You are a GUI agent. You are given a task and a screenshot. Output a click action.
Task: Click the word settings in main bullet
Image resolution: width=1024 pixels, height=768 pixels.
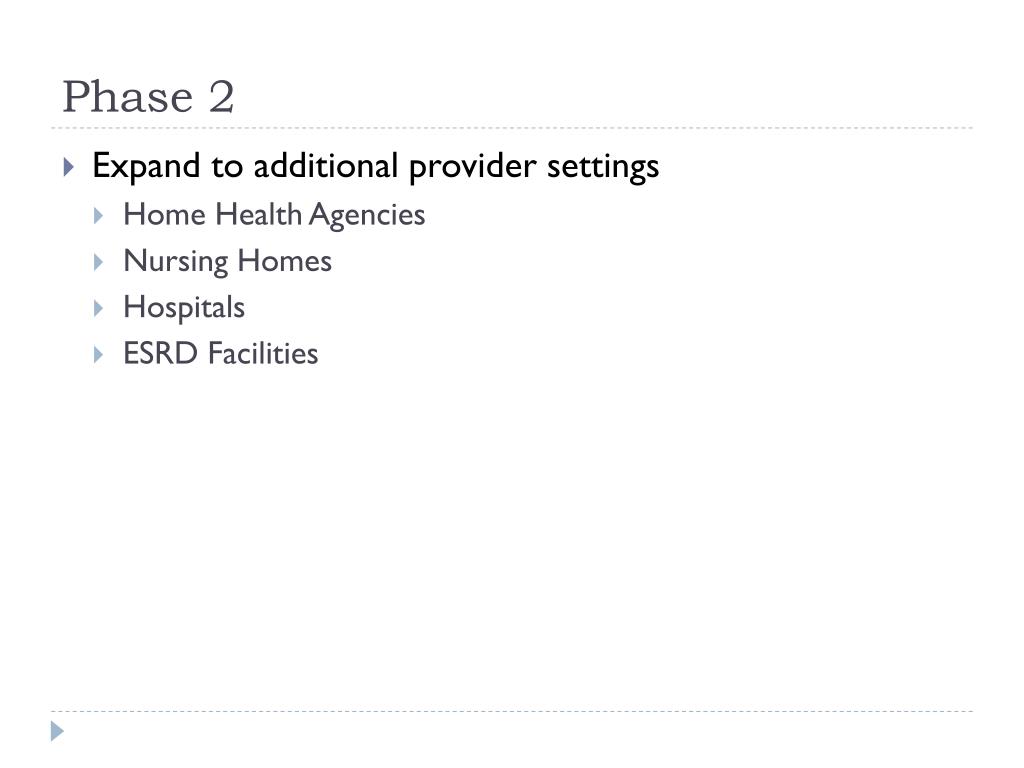tap(603, 167)
